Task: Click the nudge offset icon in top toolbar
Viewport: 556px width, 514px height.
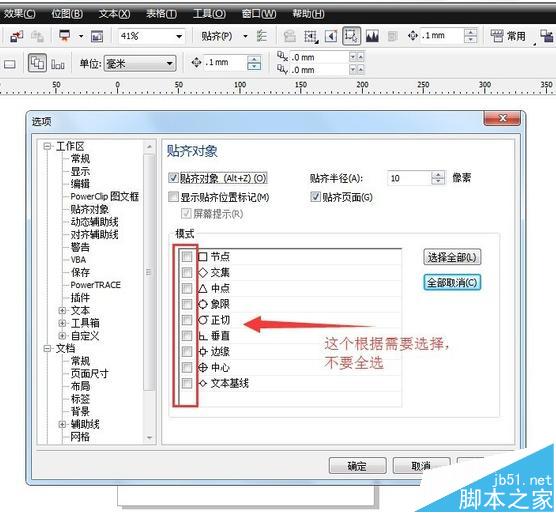Action: click(412, 36)
